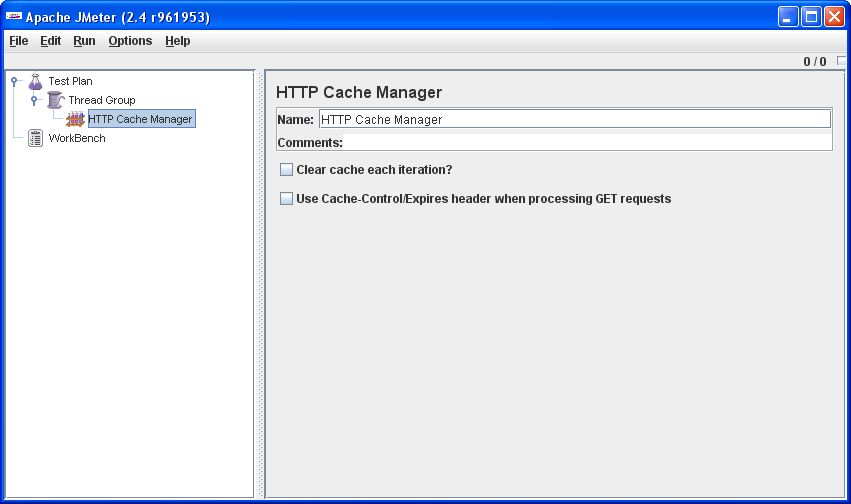Click into the Name text field

[x=573, y=119]
